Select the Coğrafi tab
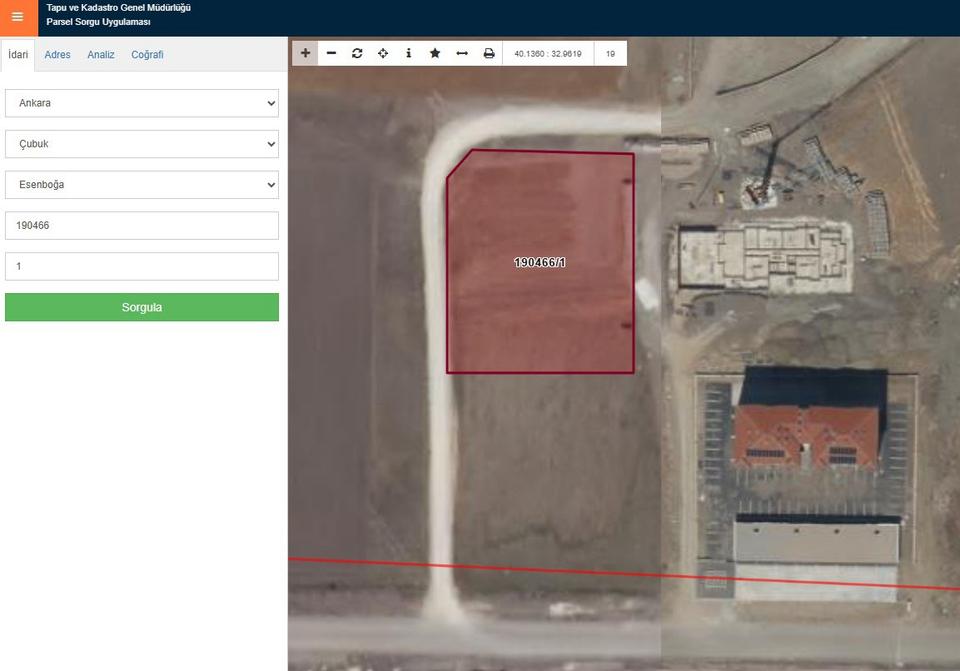This screenshot has width=960, height=671. click(x=147, y=55)
